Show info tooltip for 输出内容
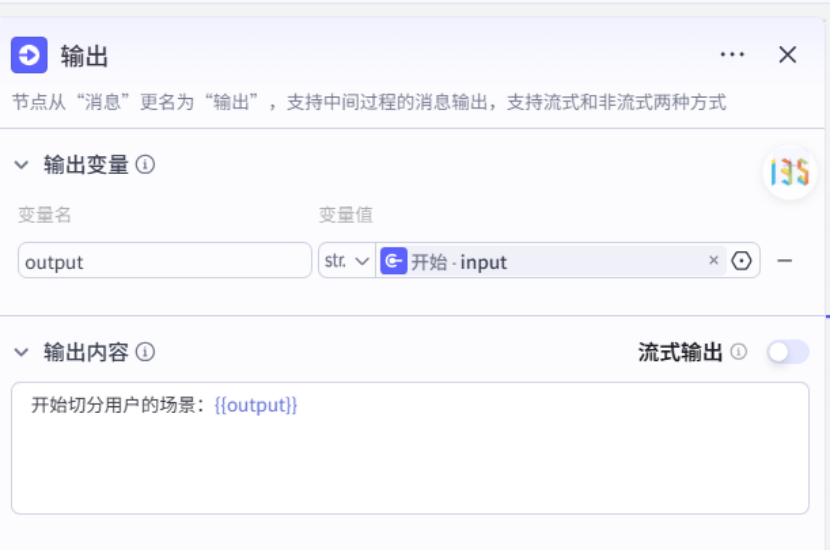The height and width of the screenshot is (551, 831). 145,352
